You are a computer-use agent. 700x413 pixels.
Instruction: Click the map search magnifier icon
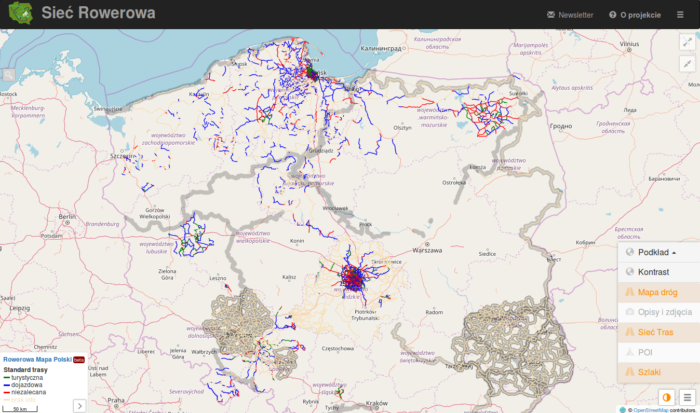[x=9, y=74]
